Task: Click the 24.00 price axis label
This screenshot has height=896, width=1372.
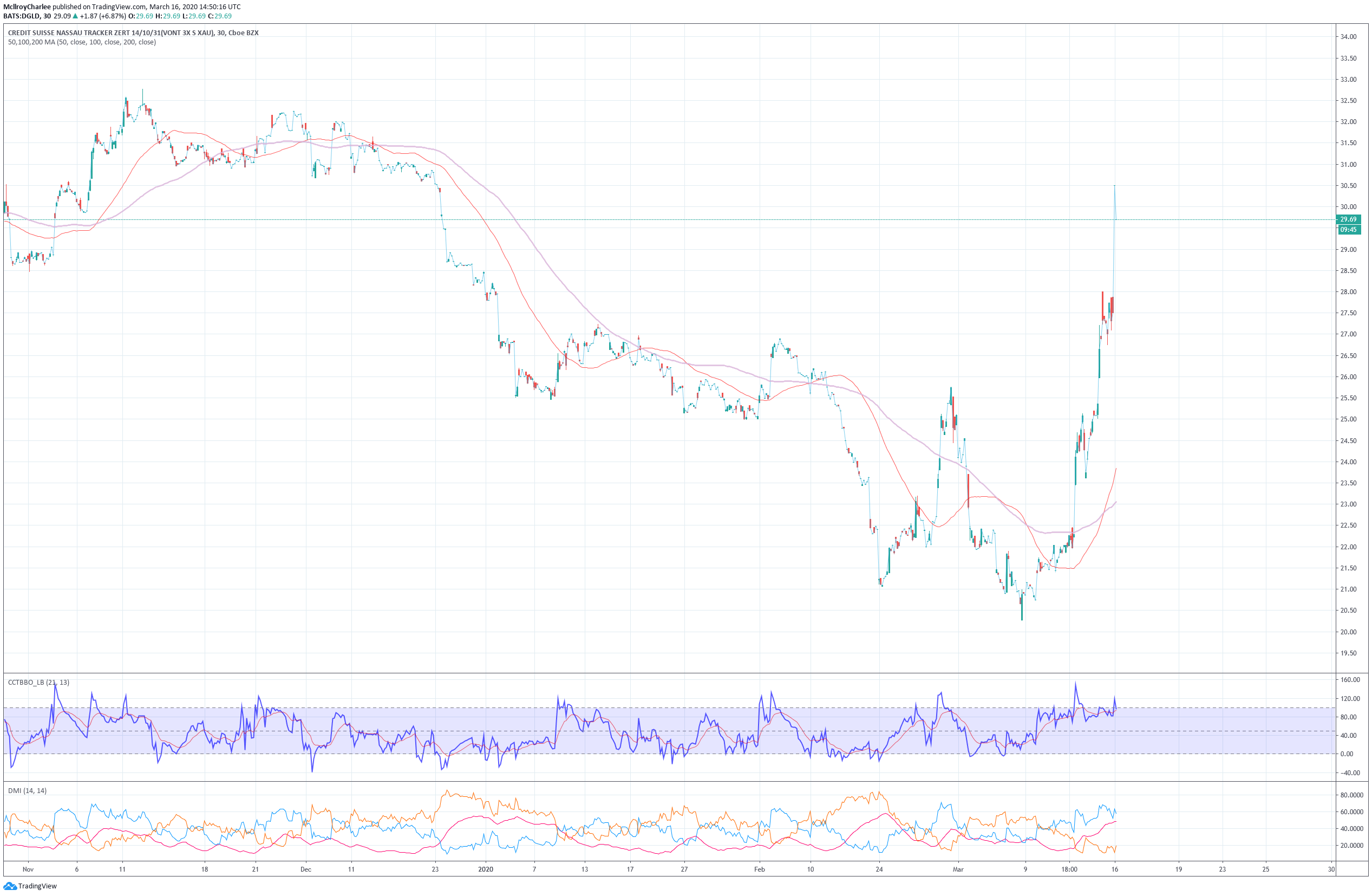Action: [x=1348, y=462]
